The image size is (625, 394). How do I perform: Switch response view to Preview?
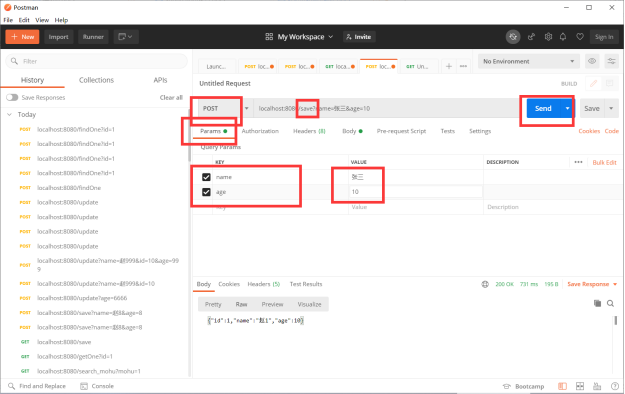[272, 304]
